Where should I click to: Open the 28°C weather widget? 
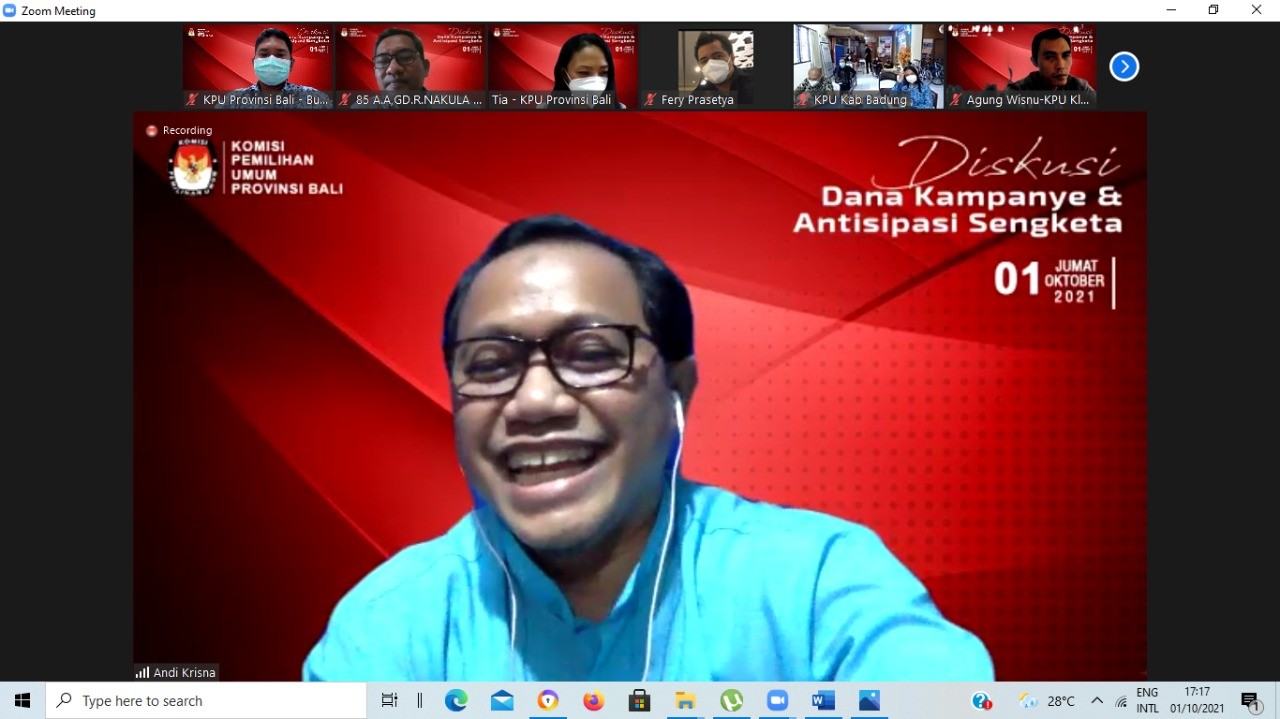pyautogui.click(x=1047, y=701)
